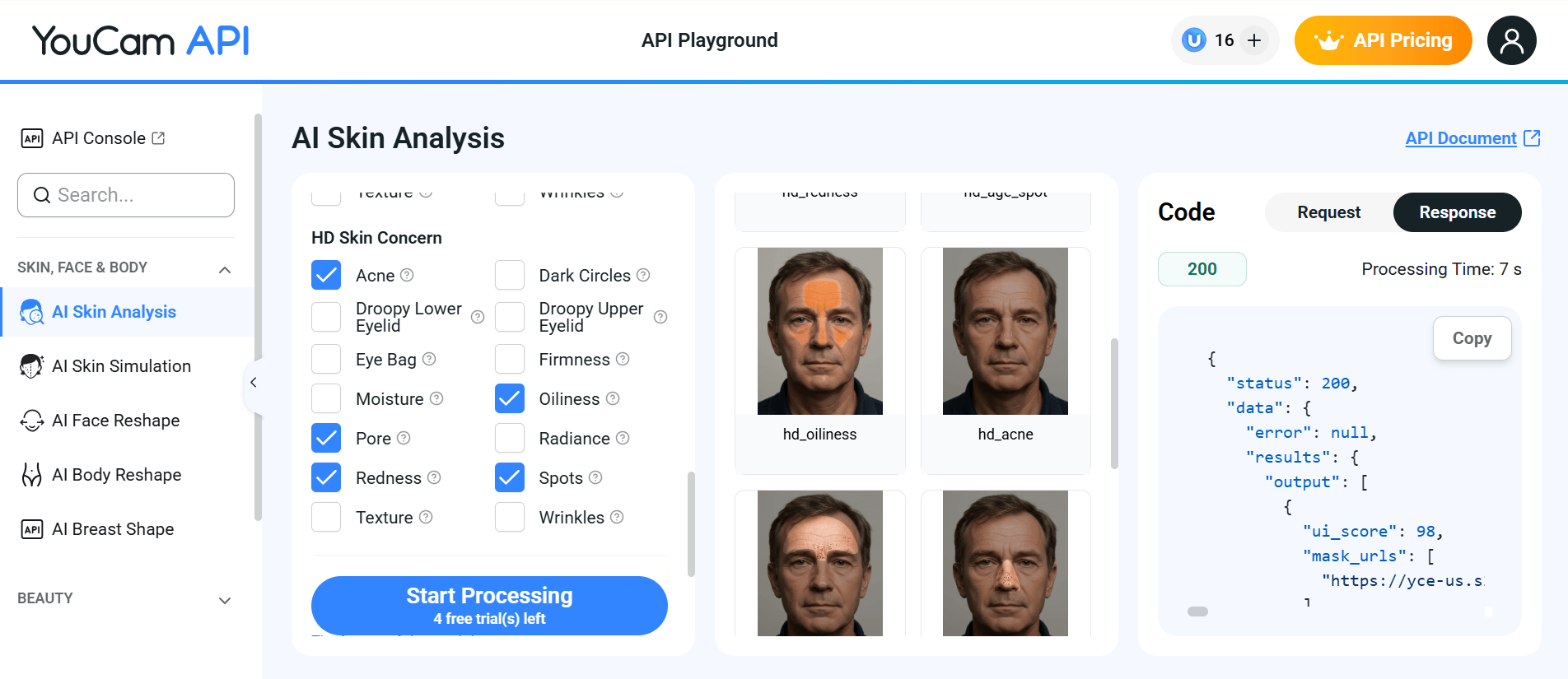This screenshot has height=679, width=1568.
Task: Click the help icon beside Spots
Action: pos(595,477)
